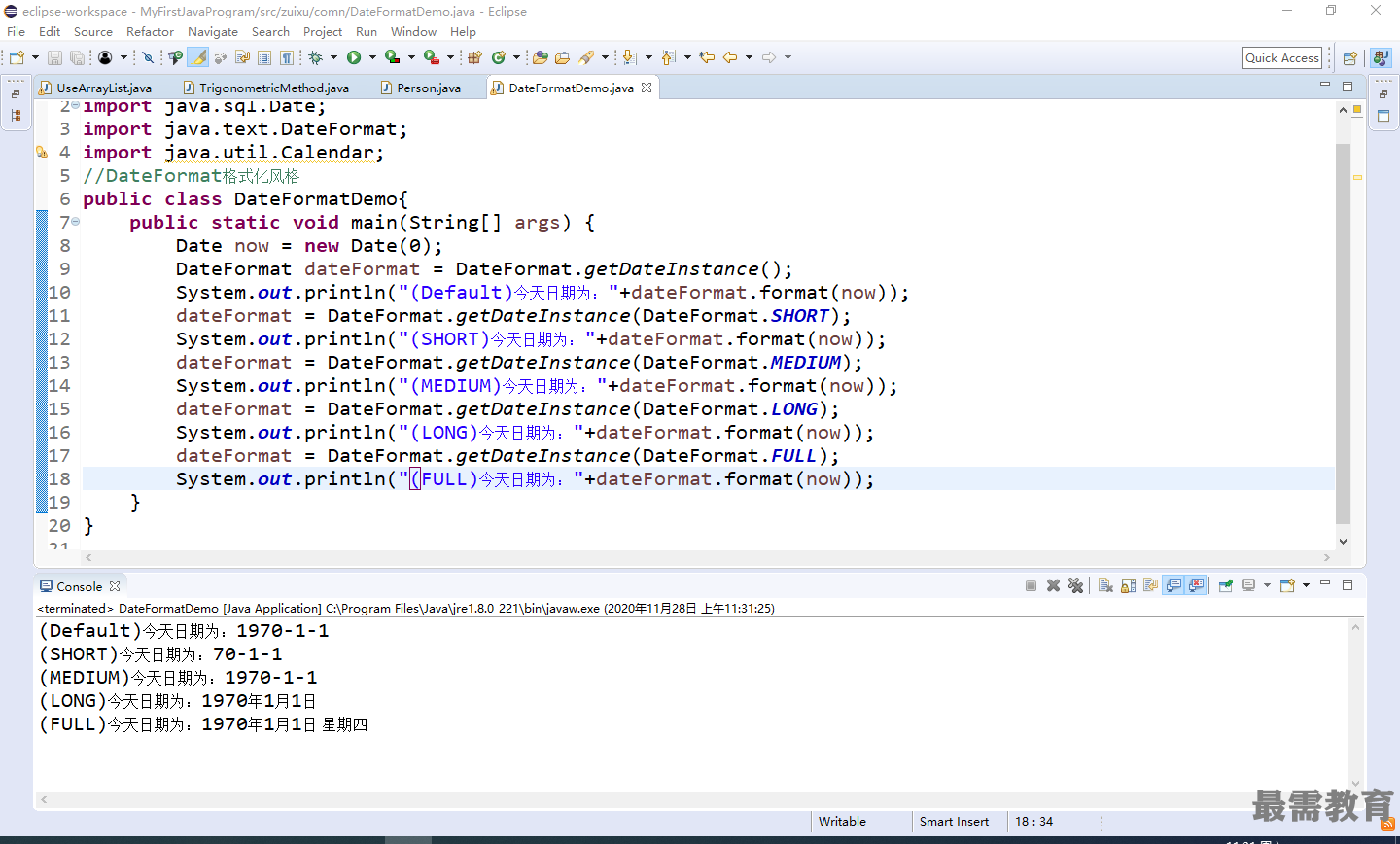Click the Save All icon

point(77,57)
